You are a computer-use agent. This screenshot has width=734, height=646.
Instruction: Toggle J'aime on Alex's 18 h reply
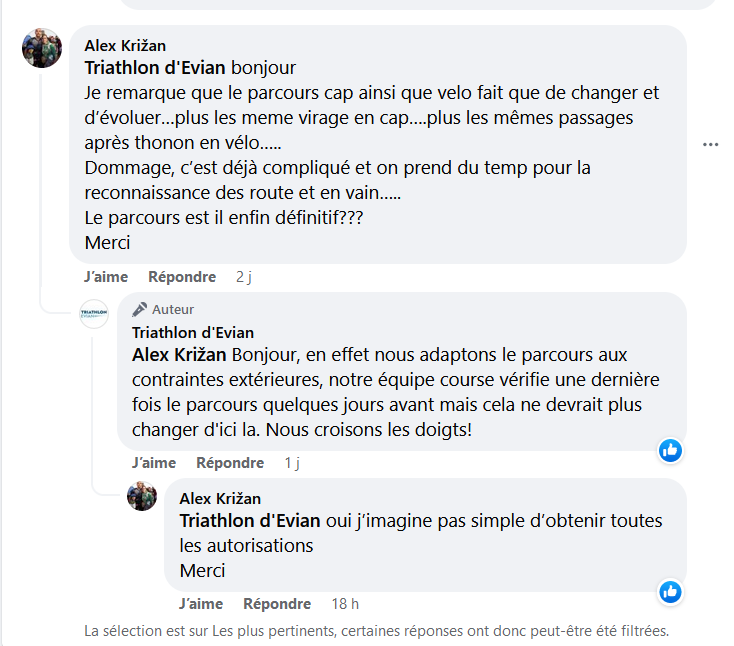pyautogui.click(x=201, y=604)
